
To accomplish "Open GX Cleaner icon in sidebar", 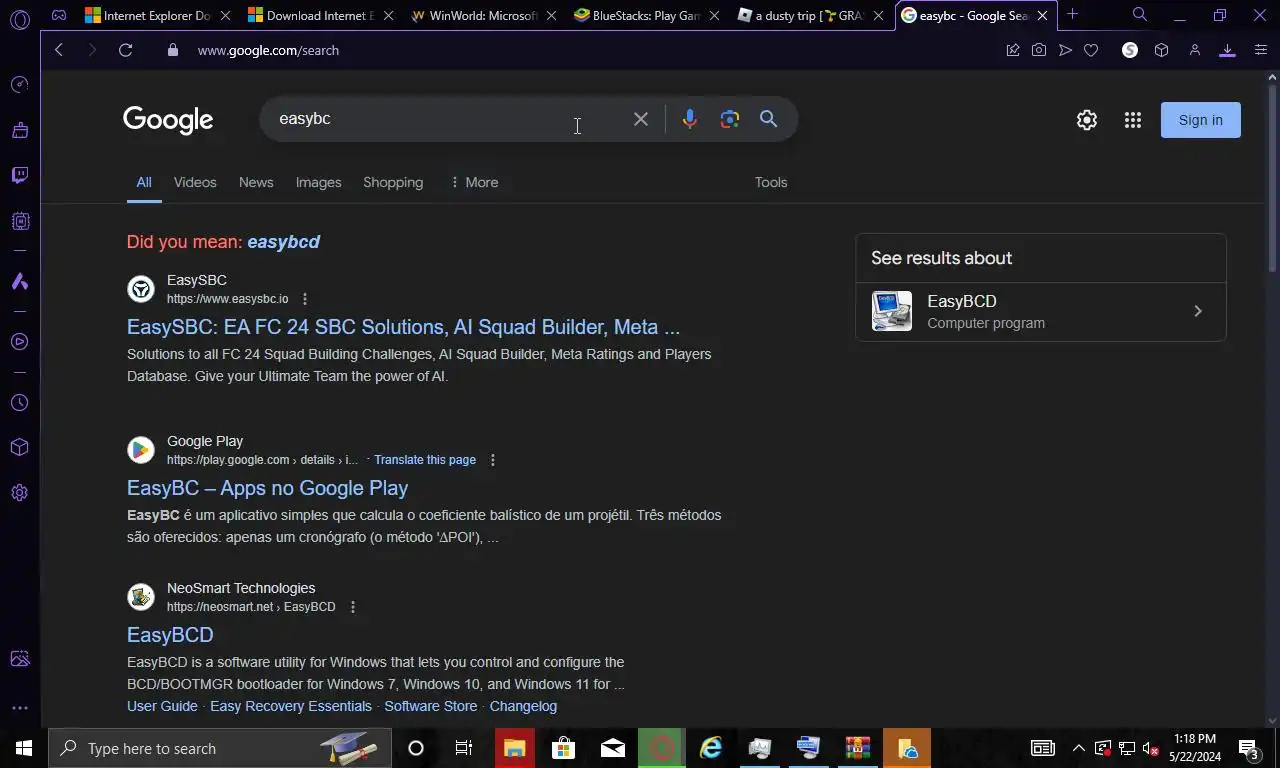I will tap(20, 130).
